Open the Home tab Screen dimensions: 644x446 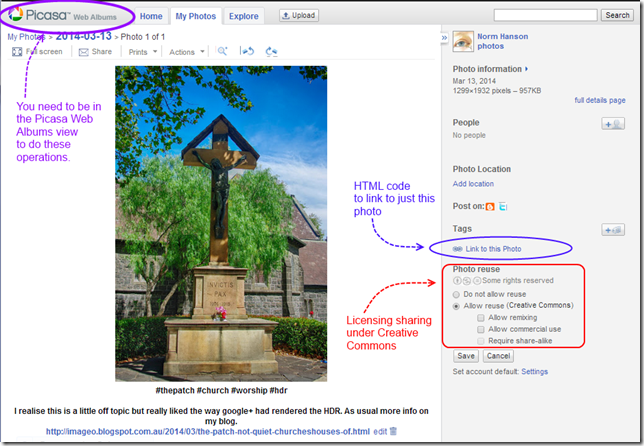pos(151,16)
